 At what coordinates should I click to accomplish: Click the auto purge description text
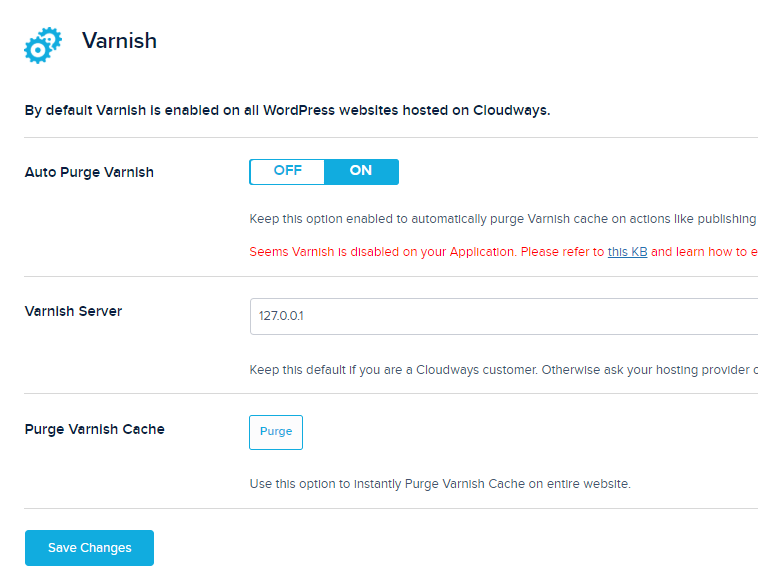tap(503, 219)
